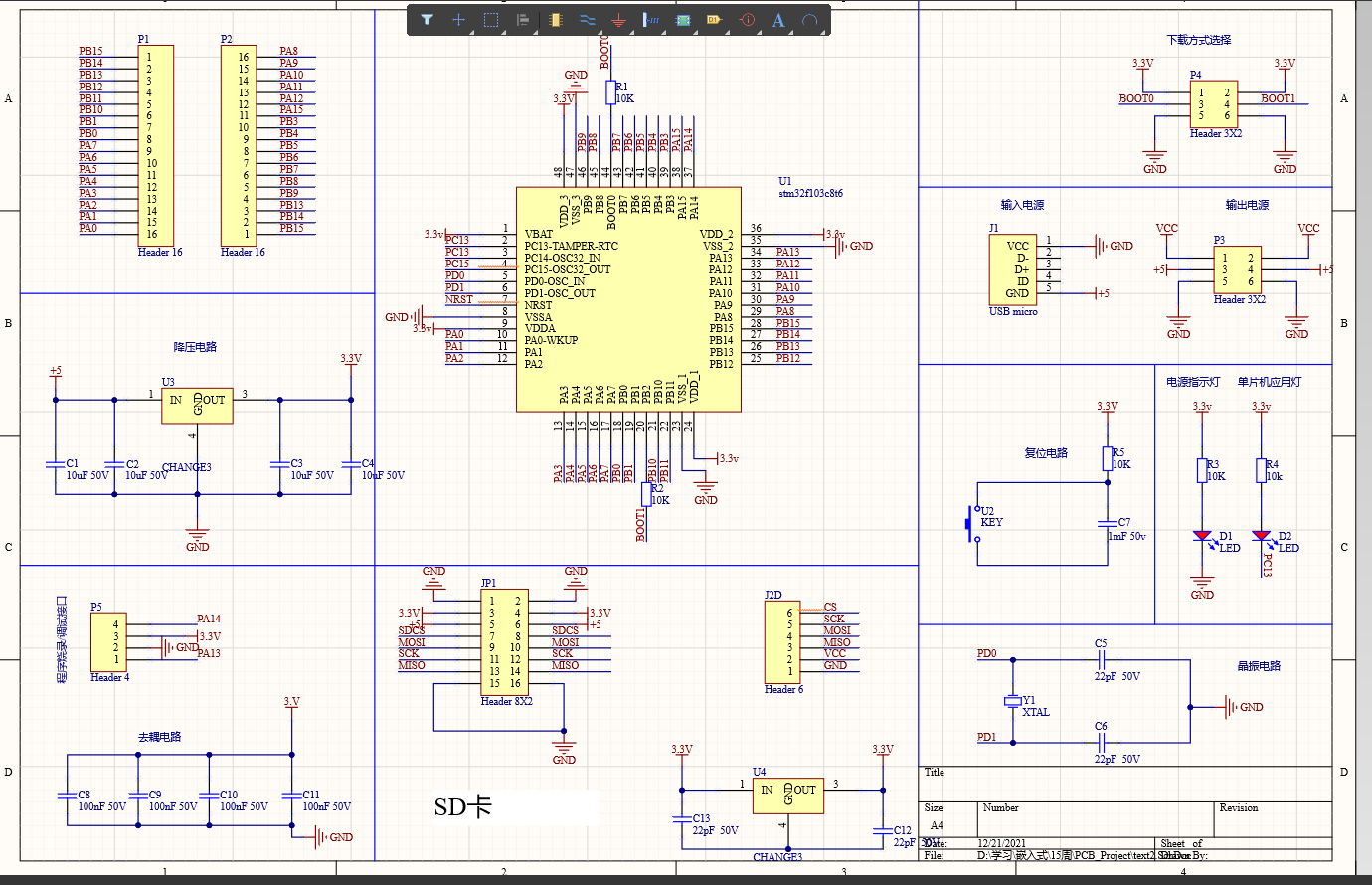Select the GND power port tool
This screenshot has width=1372, height=885.
tap(617, 20)
